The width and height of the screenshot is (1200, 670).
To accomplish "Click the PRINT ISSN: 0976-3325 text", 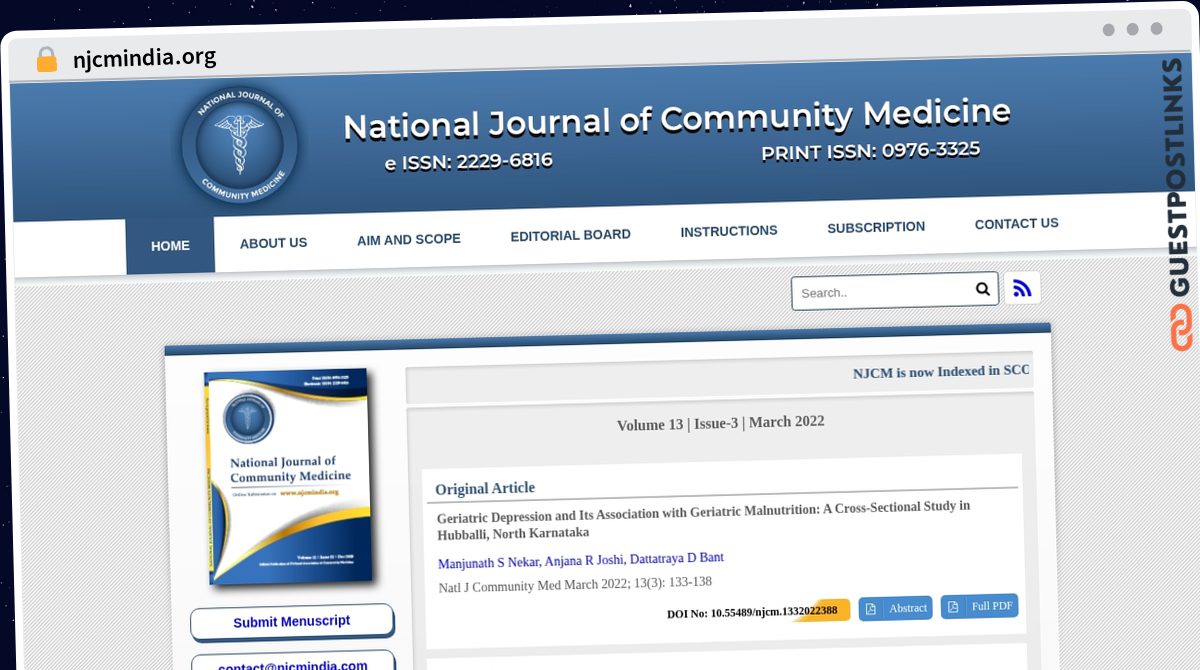I will tap(870, 151).
